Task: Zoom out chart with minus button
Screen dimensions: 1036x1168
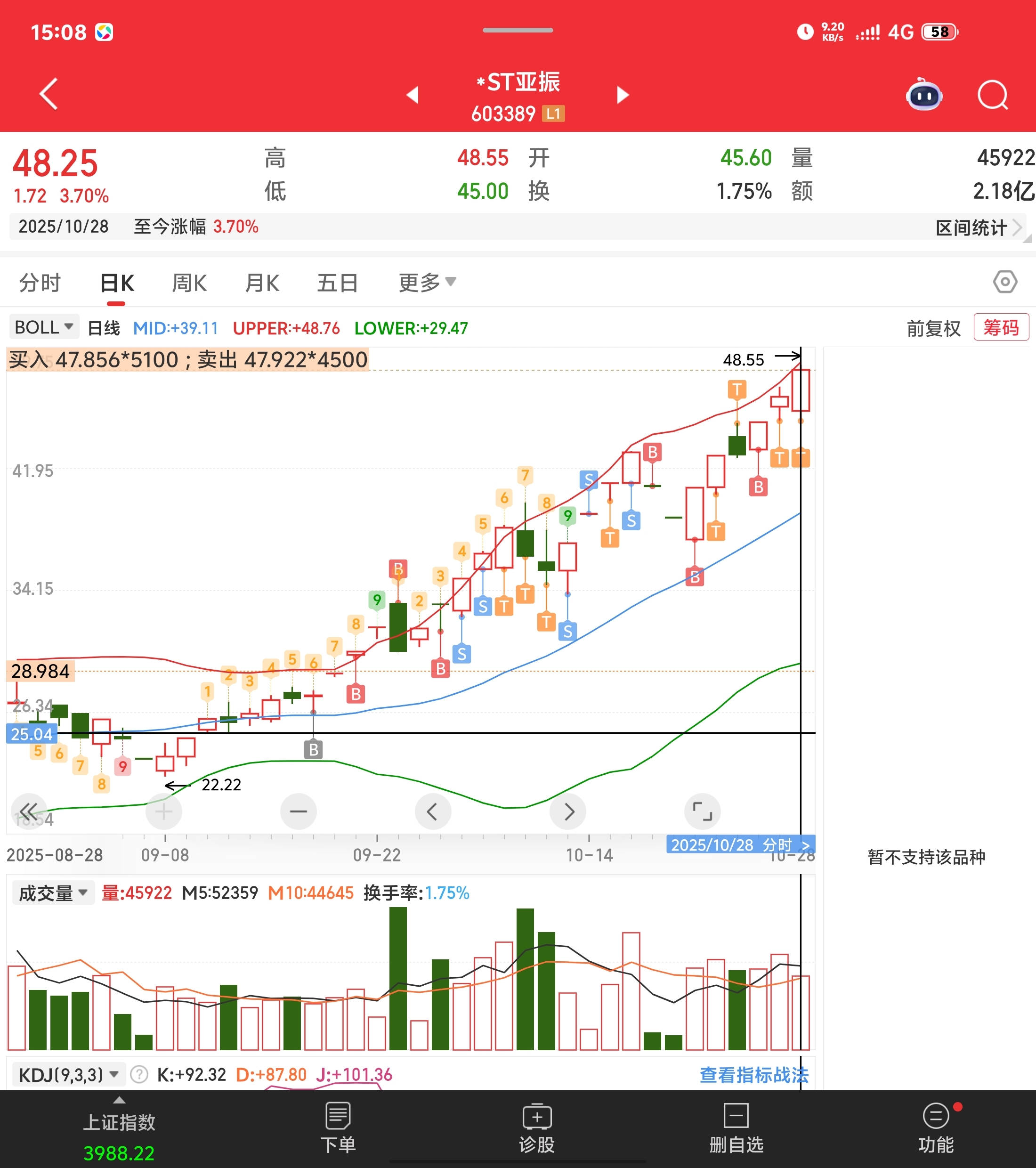Action: [298, 811]
